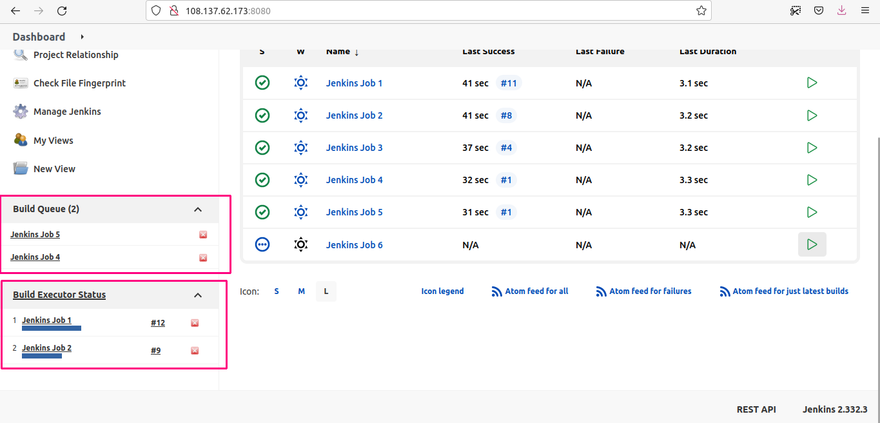Open the Jenkins Job 1 link in table

tap(354, 83)
